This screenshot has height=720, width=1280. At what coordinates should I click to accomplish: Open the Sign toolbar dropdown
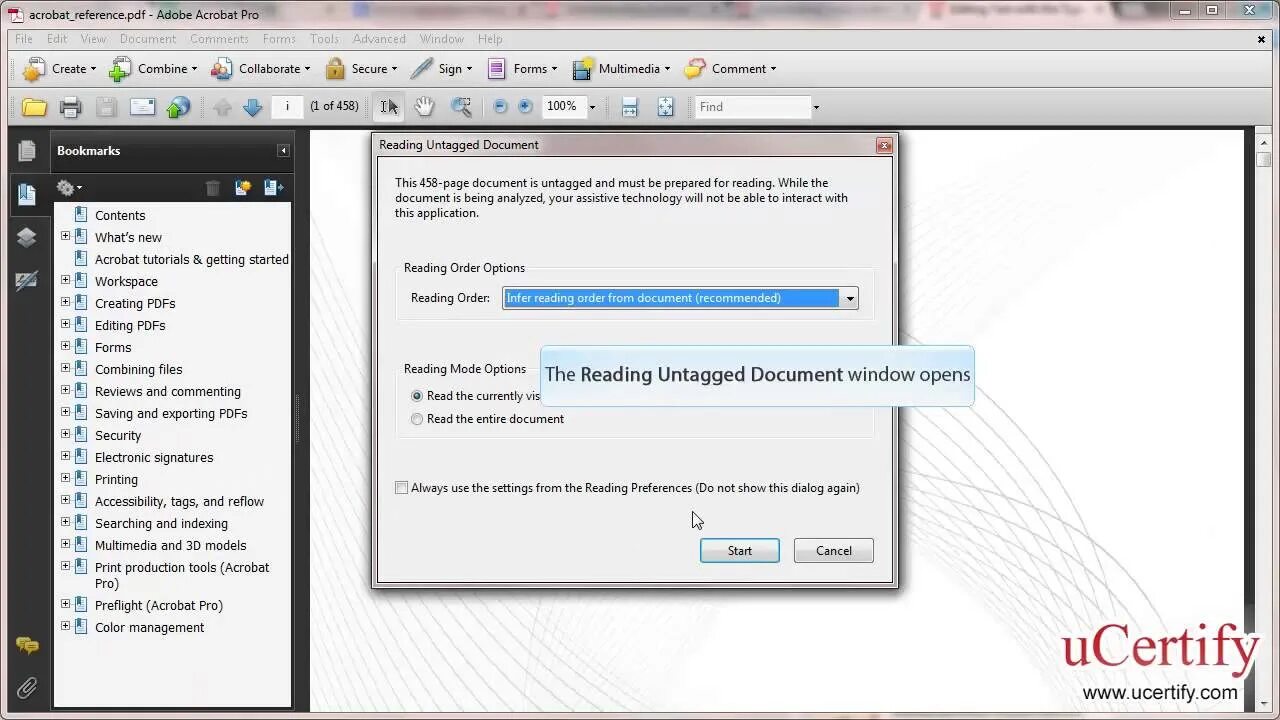click(x=441, y=69)
